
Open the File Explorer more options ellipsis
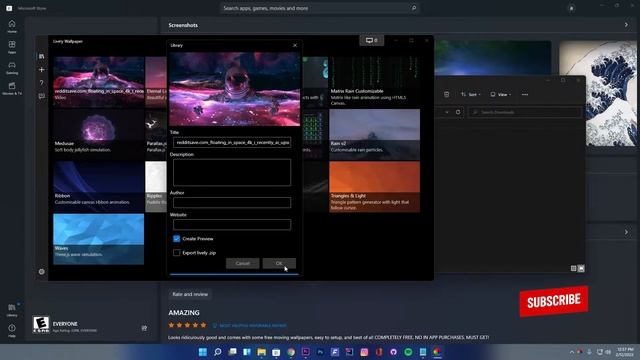[525, 94]
